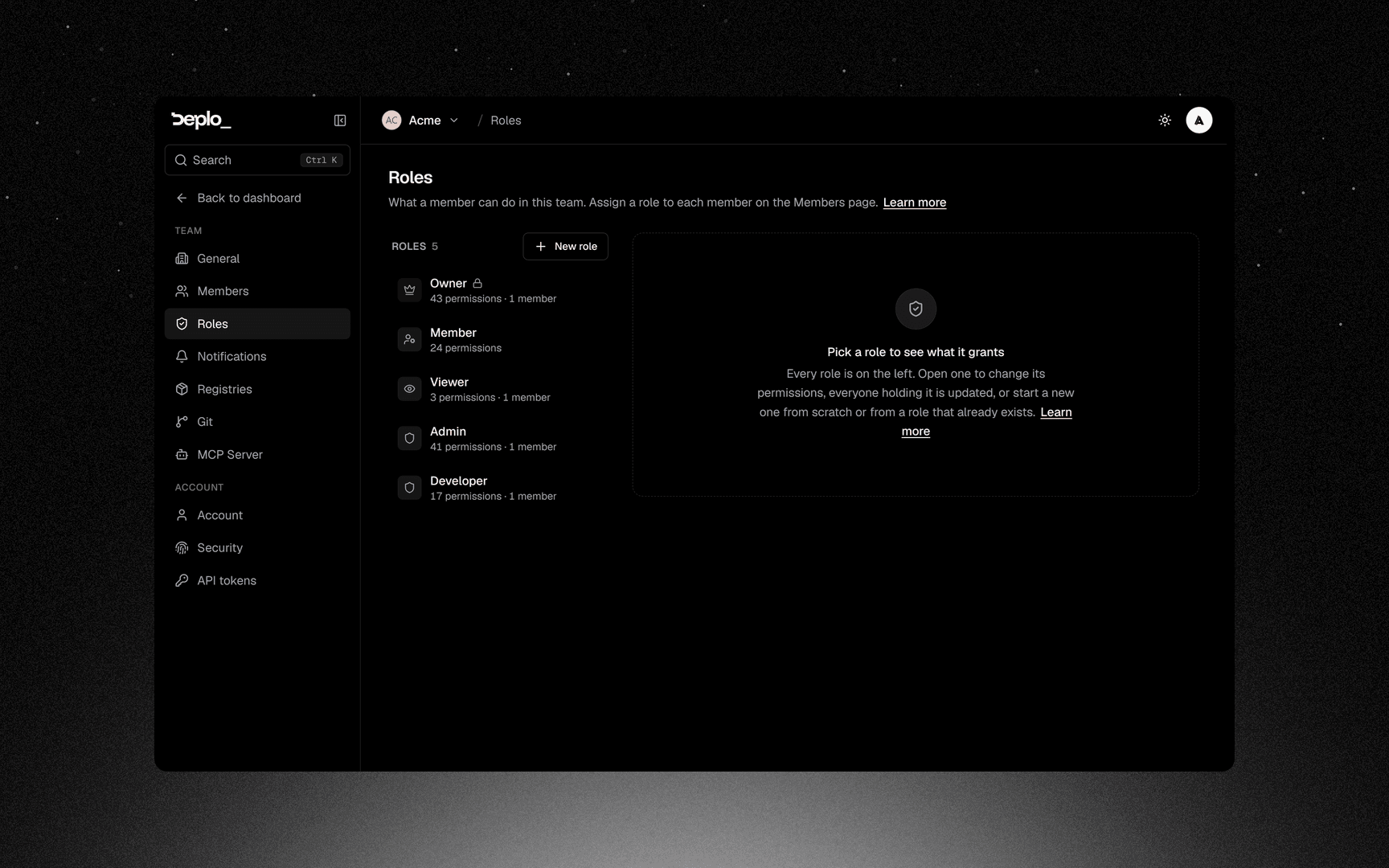Open the Account page

[257, 515]
